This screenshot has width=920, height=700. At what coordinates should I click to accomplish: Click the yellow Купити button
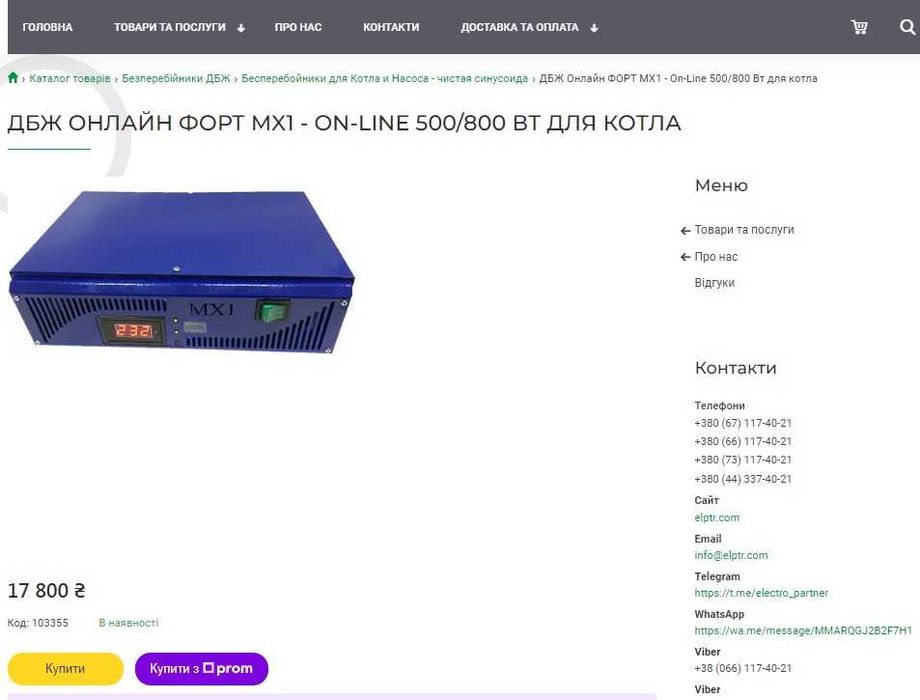(x=65, y=668)
